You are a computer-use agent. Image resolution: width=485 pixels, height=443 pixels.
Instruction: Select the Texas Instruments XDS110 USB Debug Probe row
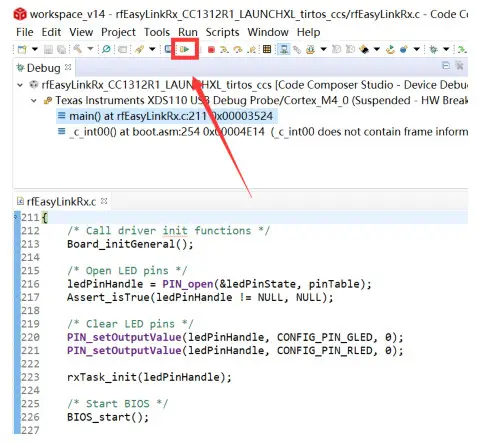pos(256,101)
